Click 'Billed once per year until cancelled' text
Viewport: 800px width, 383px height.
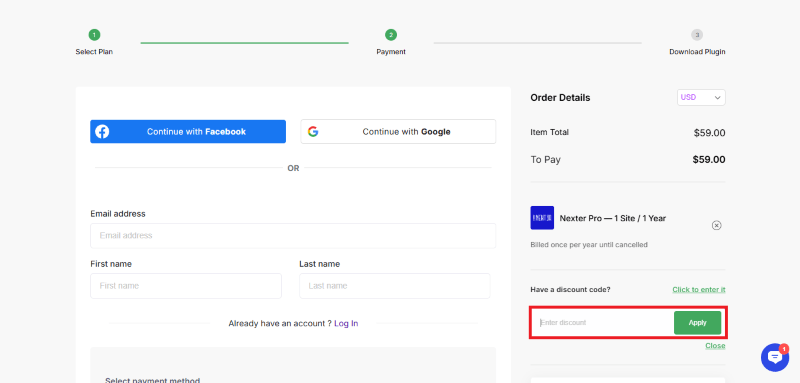(589, 245)
